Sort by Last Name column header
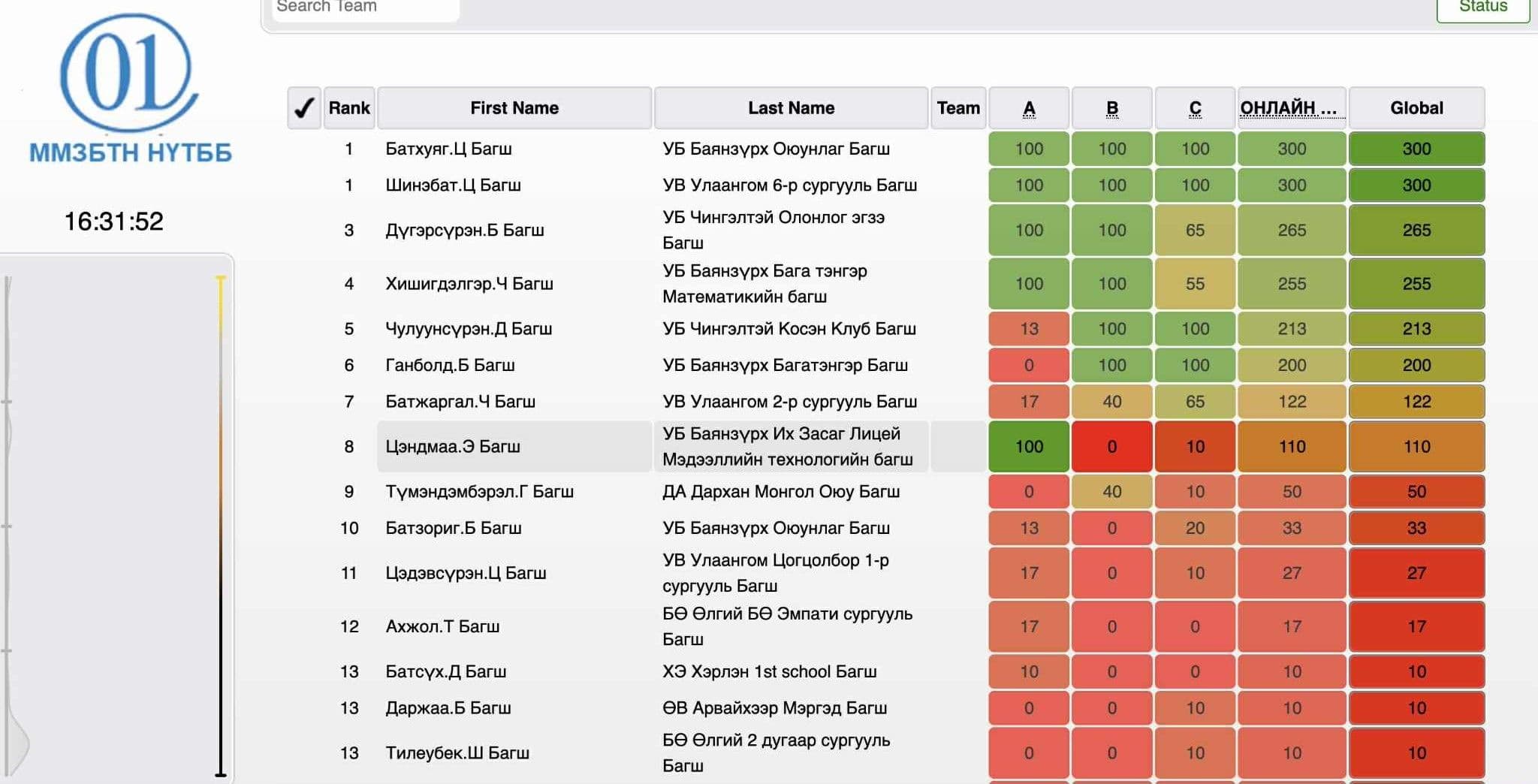 coord(791,108)
